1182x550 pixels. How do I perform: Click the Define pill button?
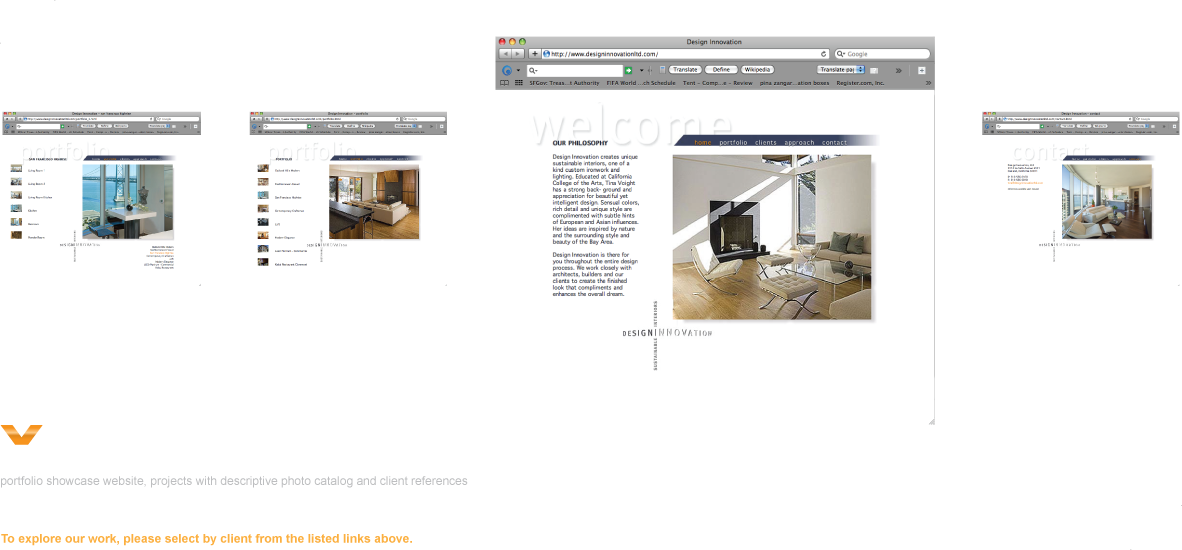[721, 70]
